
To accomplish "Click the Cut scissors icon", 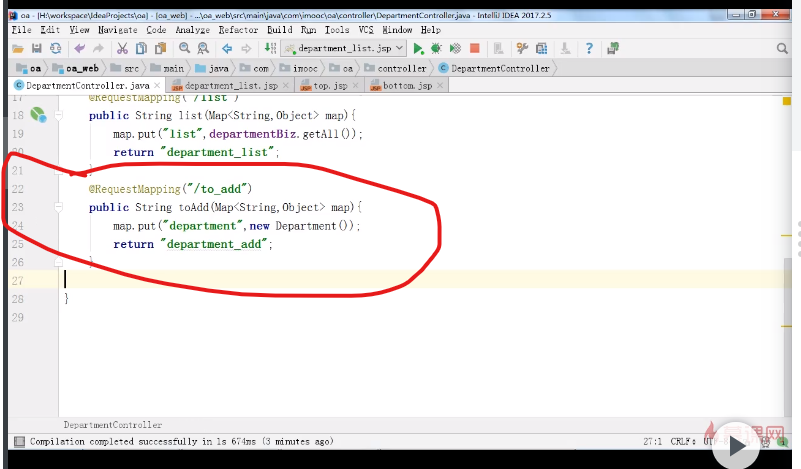I will [122, 49].
